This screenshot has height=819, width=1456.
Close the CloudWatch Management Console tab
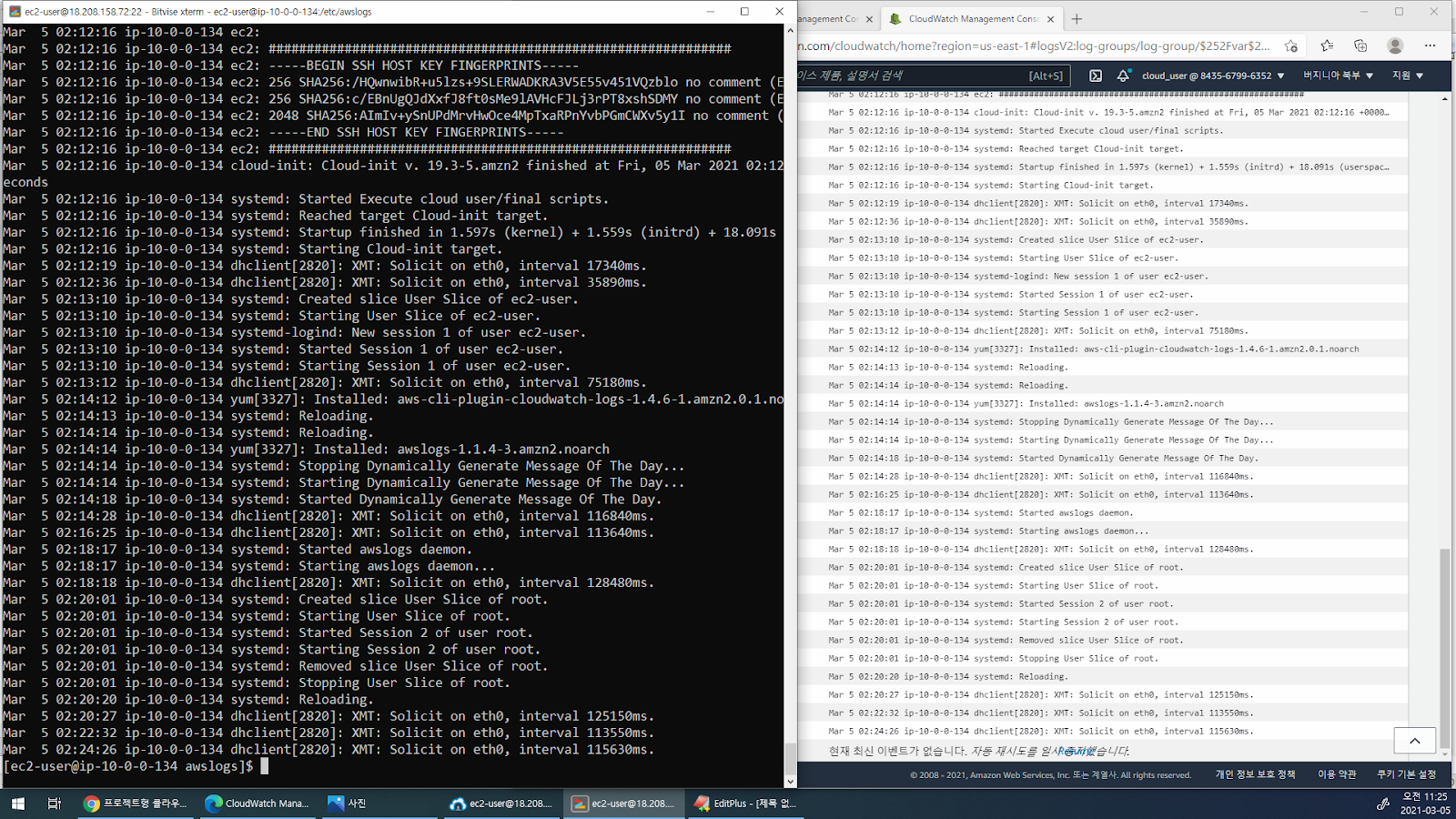tap(1050, 18)
